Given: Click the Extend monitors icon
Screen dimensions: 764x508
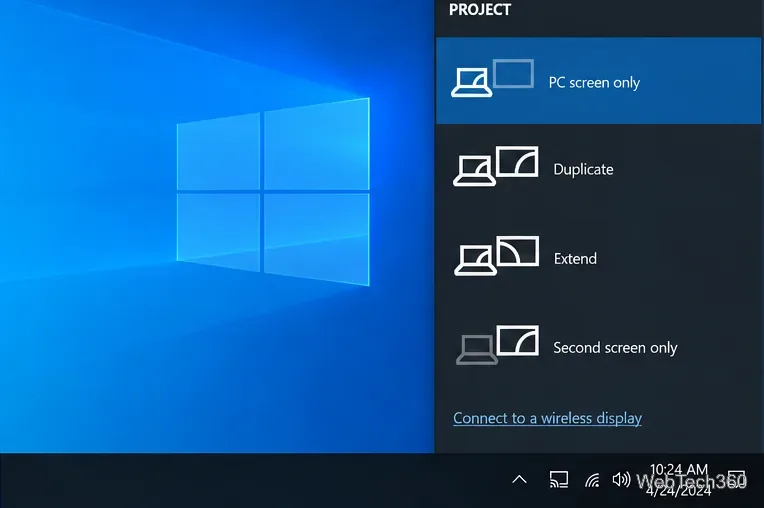Looking at the screenshot, I should pyautogui.click(x=497, y=256).
